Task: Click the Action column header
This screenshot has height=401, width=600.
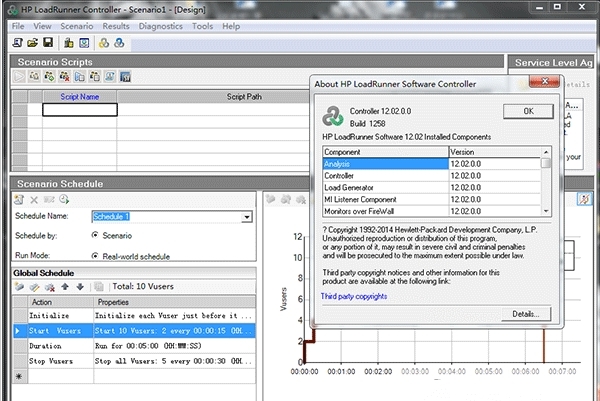Action: [x=61, y=302]
